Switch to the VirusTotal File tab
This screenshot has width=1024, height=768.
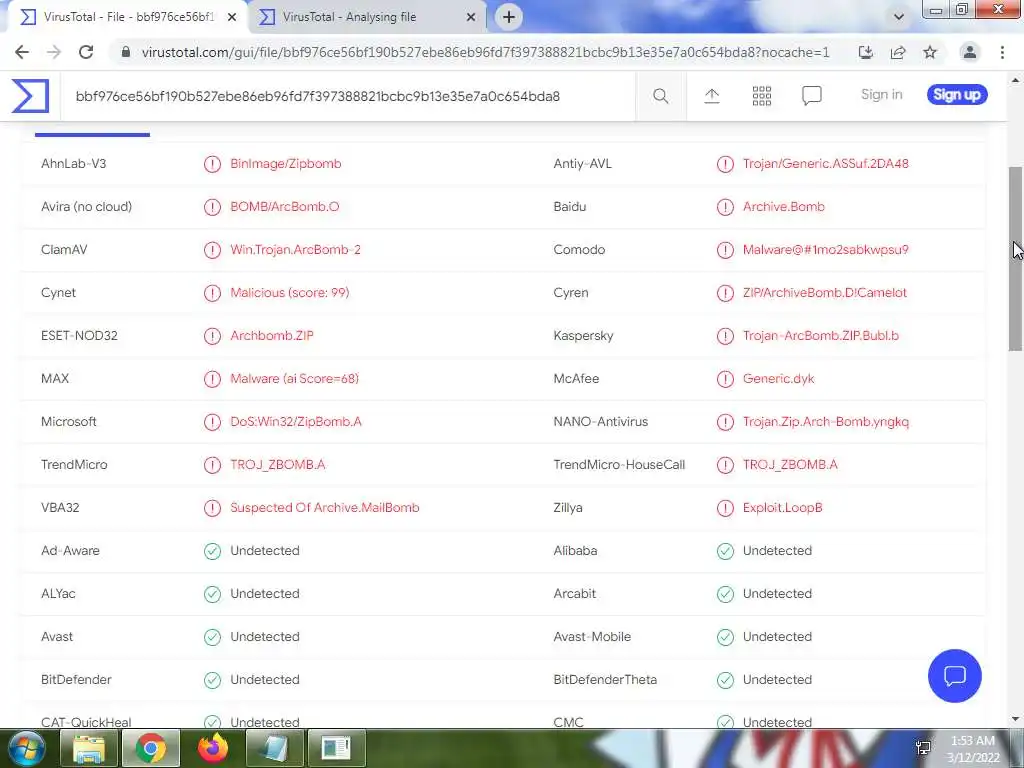[127, 17]
